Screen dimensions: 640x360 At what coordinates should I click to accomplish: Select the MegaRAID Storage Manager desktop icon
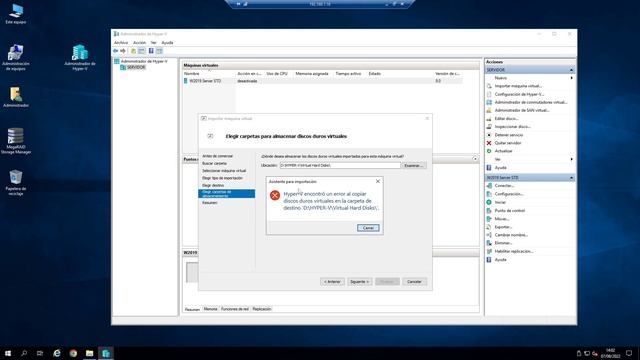(16, 141)
